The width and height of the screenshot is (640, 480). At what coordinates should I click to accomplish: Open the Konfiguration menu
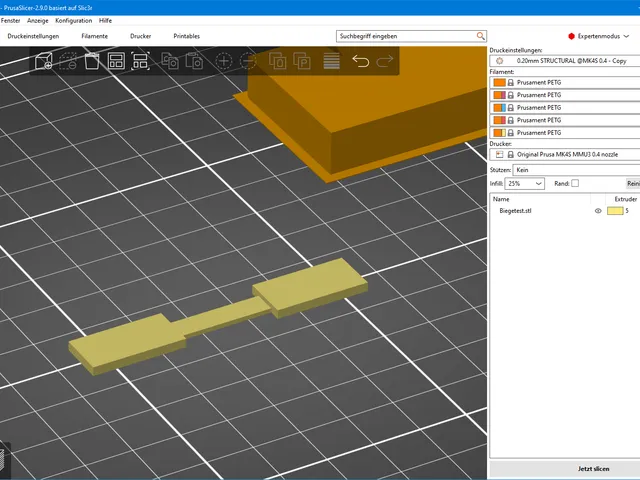(x=73, y=20)
